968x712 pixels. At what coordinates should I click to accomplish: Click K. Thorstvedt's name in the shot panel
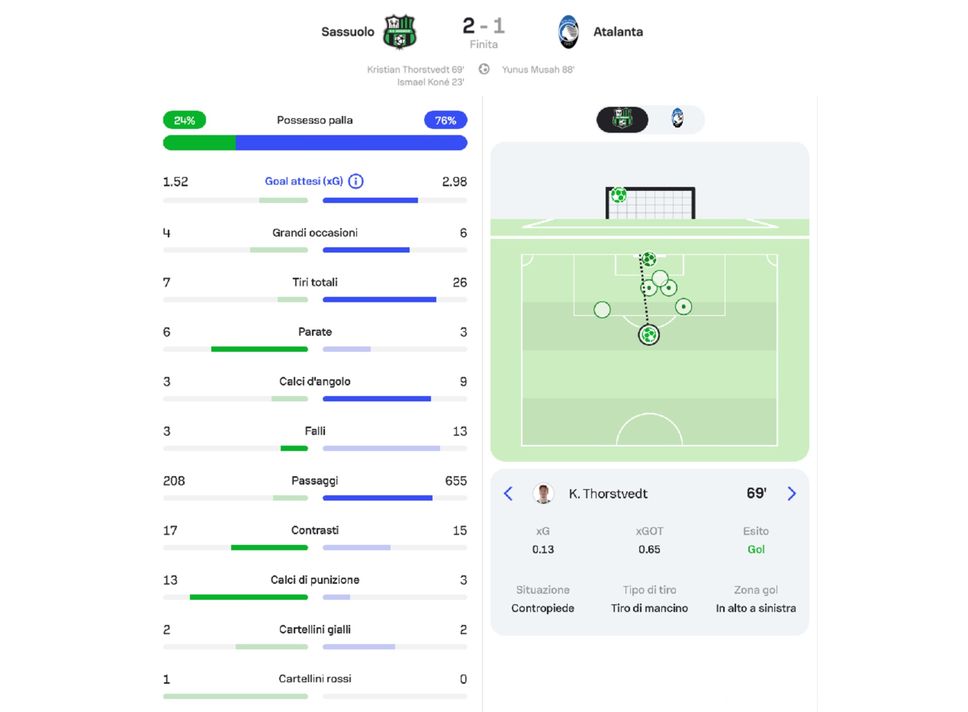[608, 494]
